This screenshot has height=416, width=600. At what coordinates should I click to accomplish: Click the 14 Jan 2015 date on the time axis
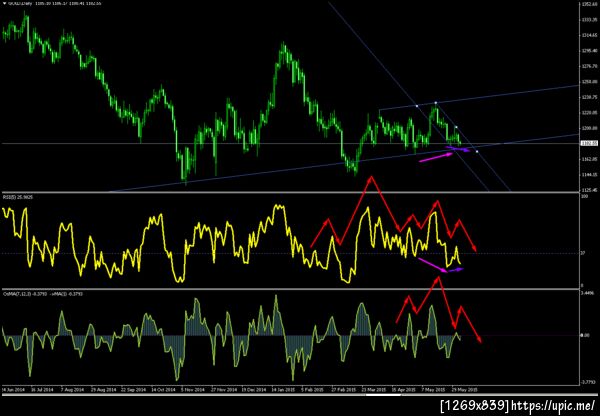pos(284,389)
